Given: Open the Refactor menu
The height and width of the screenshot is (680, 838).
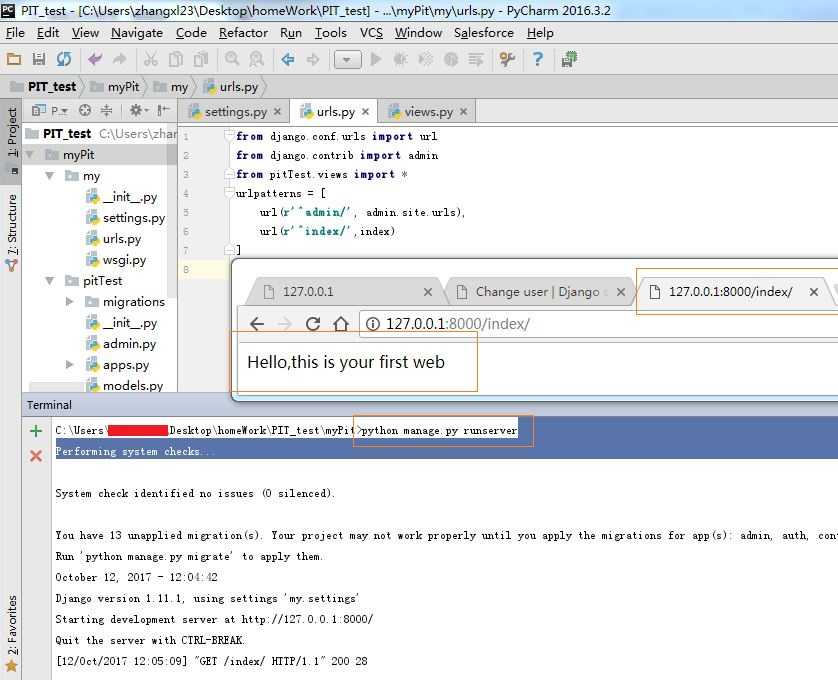Looking at the screenshot, I should (x=243, y=33).
